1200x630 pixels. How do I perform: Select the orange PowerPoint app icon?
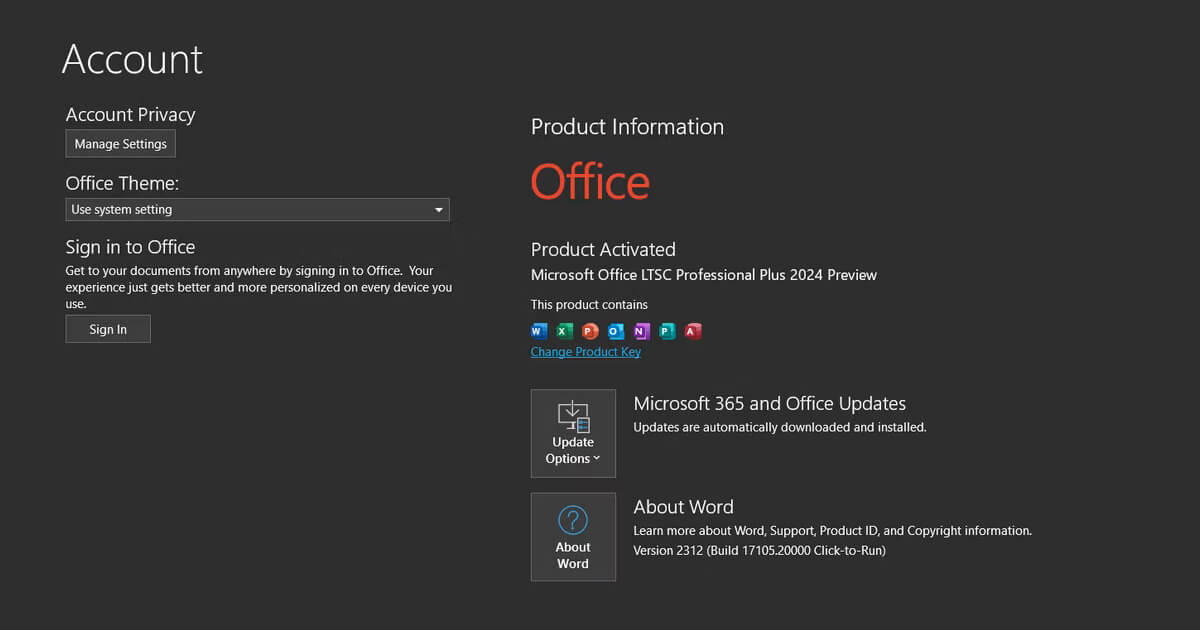click(x=590, y=331)
